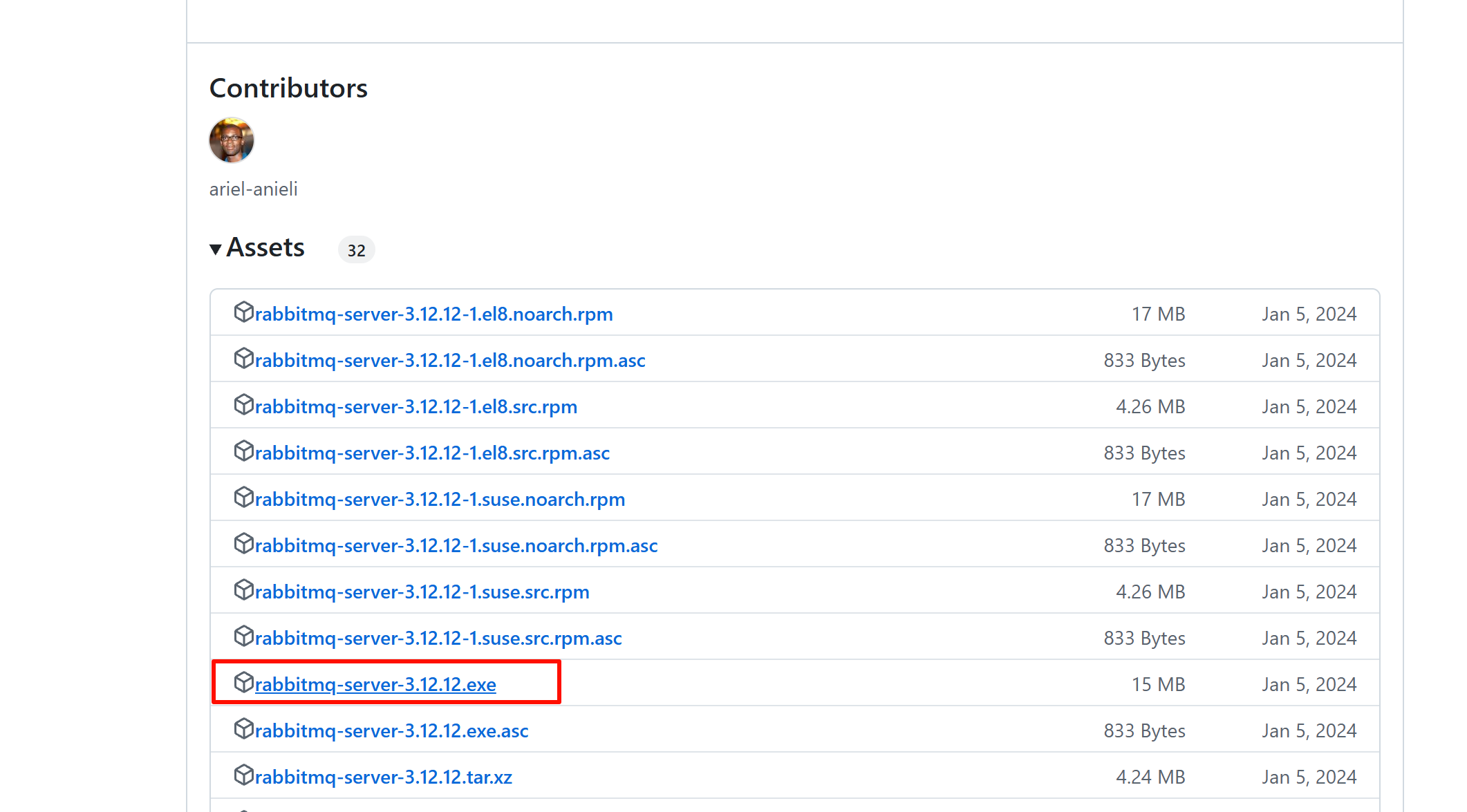Click package icon beside suse.noarch.rpm.asc
The height and width of the screenshot is (812, 1467).
pos(243,544)
